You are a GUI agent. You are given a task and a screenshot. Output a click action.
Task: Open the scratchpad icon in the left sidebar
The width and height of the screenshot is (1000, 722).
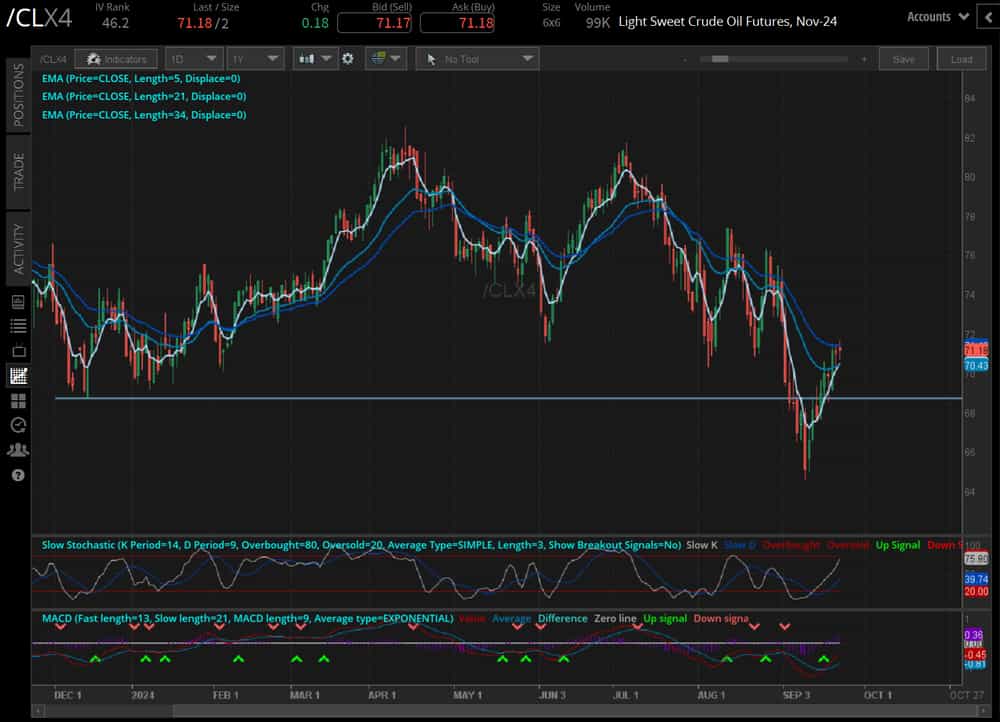tap(17, 350)
